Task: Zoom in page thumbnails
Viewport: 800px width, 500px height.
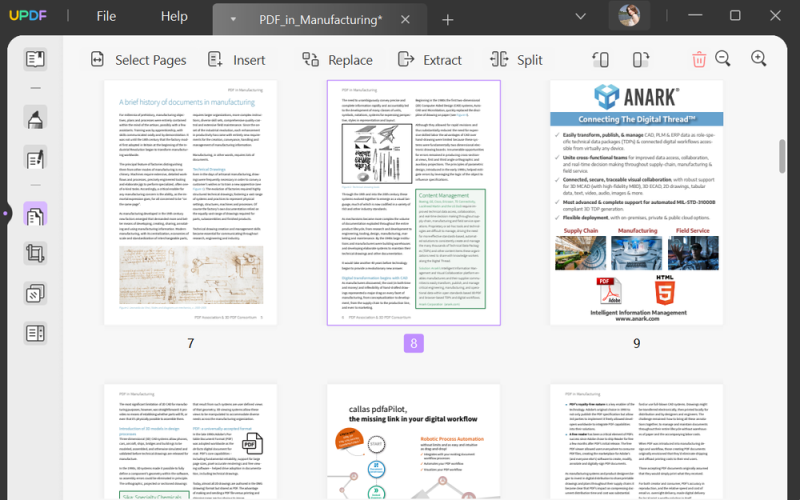Action: [x=759, y=59]
